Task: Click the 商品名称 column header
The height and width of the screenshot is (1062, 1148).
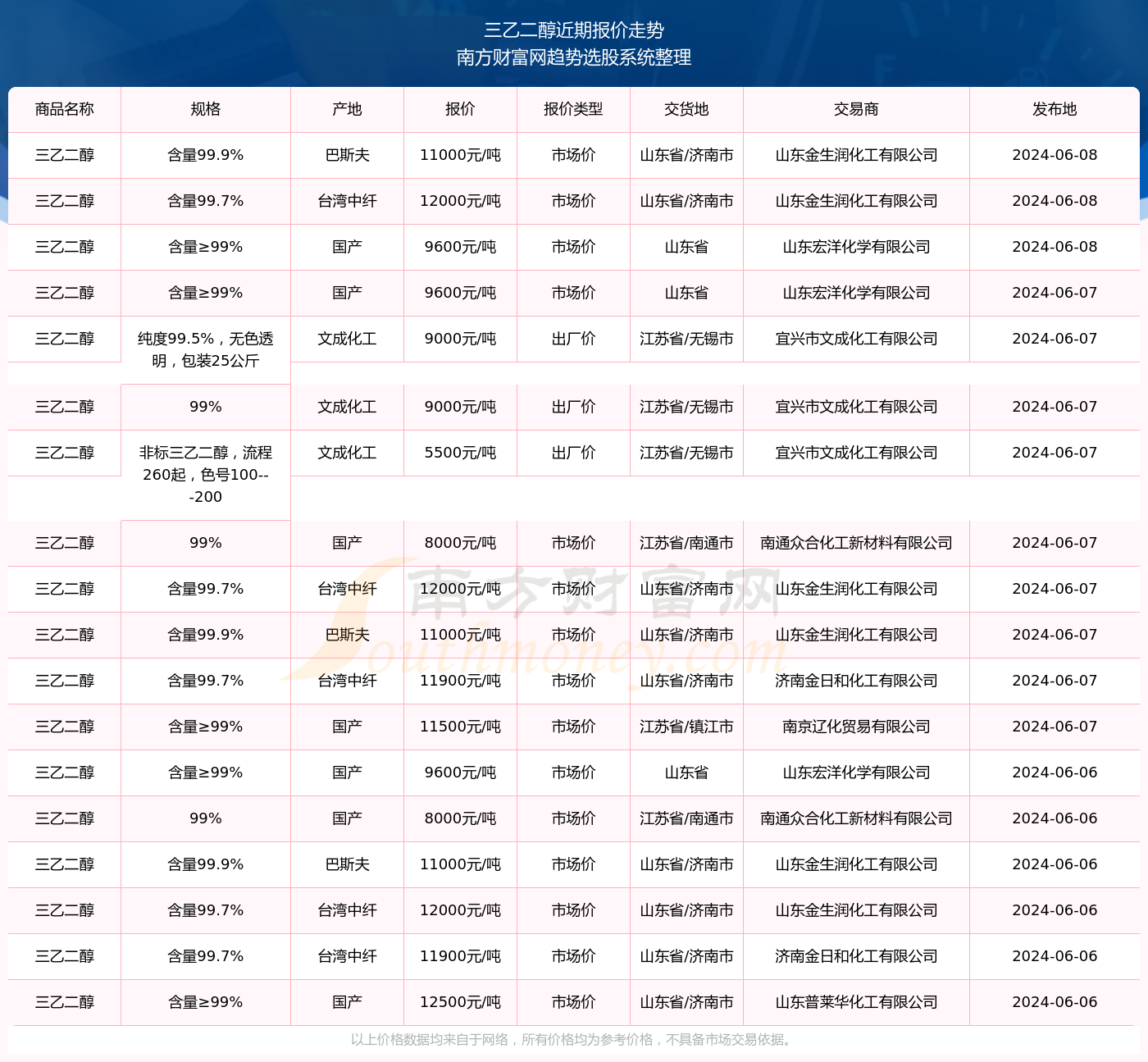Action: pyautogui.click(x=65, y=109)
